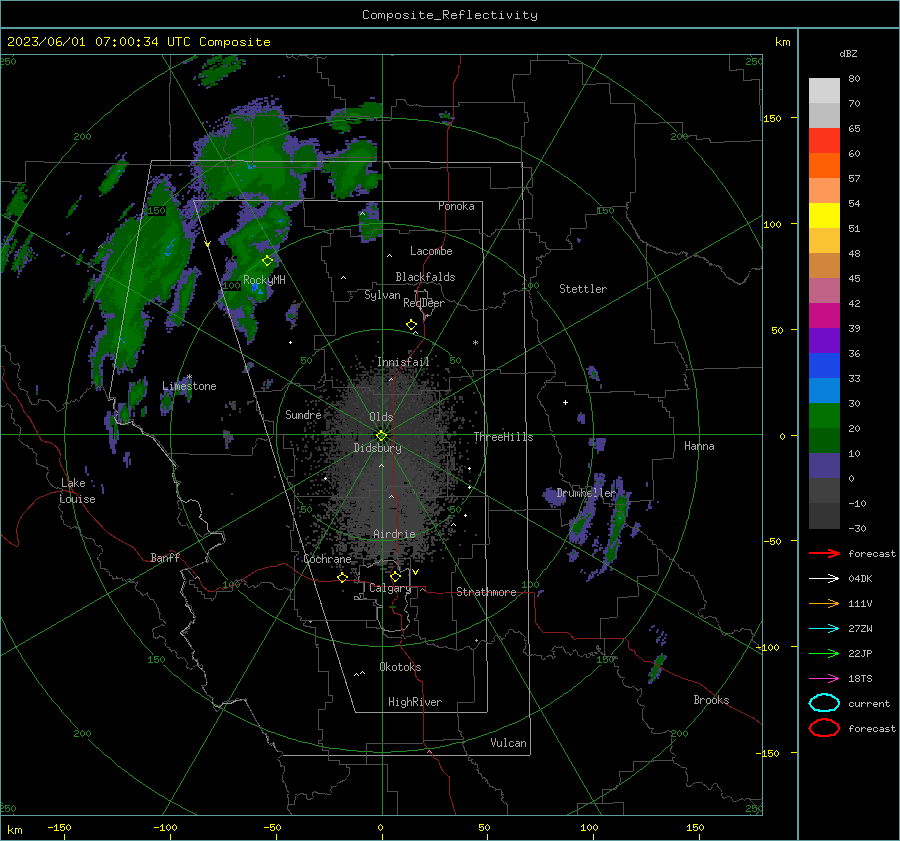Select the bright yellow 54-51 dBZ swatch
This screenshot has width=900, height=841.
[x=824, y=216]
